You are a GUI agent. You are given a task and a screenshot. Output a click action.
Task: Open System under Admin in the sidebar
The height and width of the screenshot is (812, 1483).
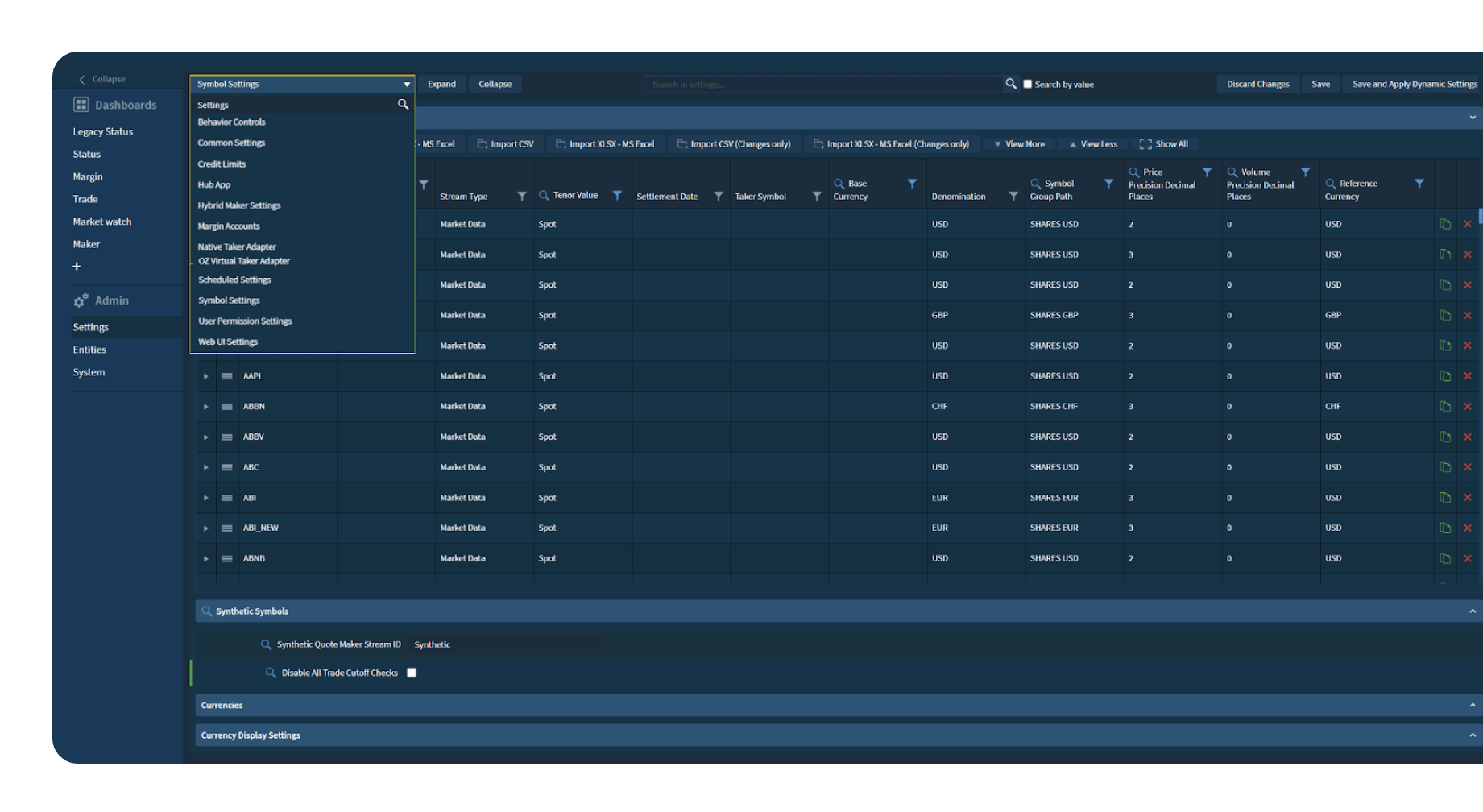tap(89, 372)
